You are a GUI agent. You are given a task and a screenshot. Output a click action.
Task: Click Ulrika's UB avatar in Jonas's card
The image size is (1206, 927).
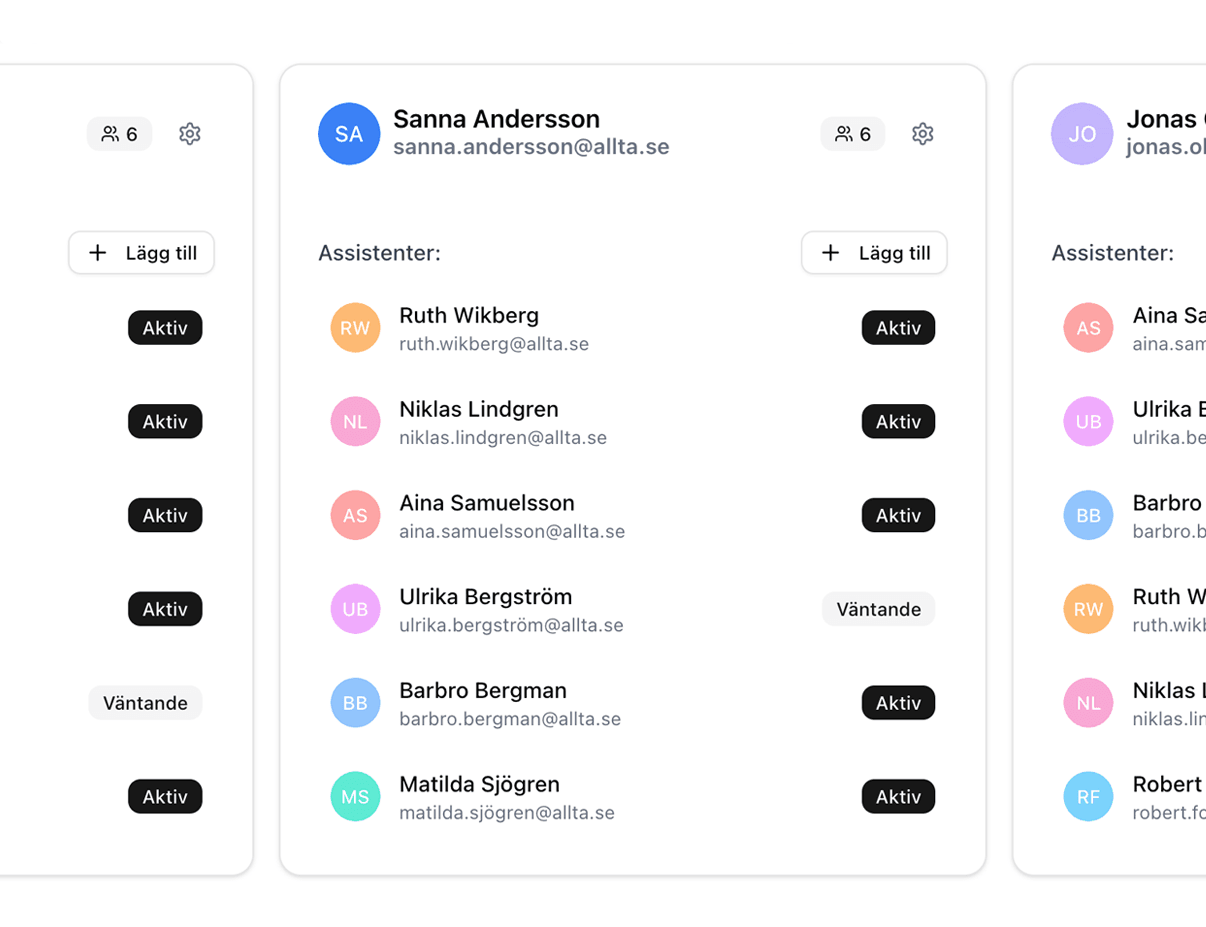click(1088, 422)
